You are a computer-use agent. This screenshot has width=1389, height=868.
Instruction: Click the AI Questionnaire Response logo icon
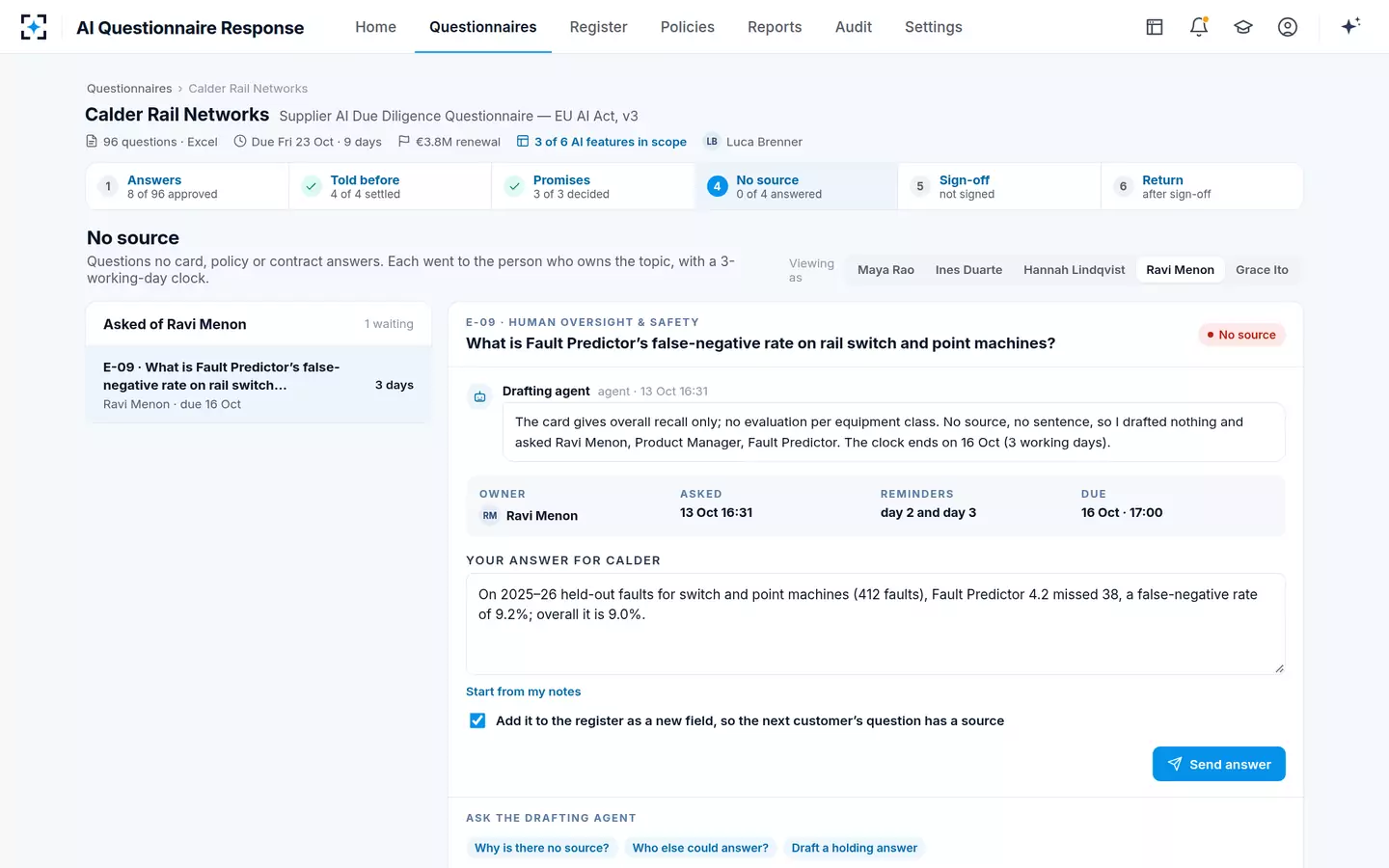click(x=34, y=27)
